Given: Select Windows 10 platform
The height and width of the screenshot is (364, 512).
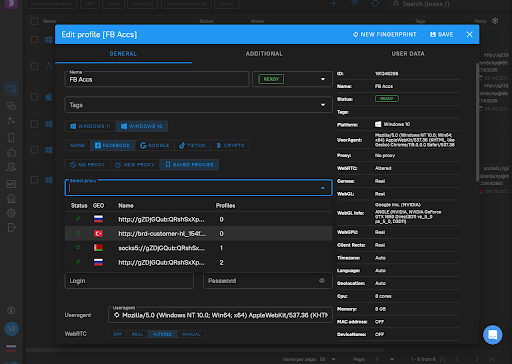Looking at the screenshot, I should click(141, 126).
